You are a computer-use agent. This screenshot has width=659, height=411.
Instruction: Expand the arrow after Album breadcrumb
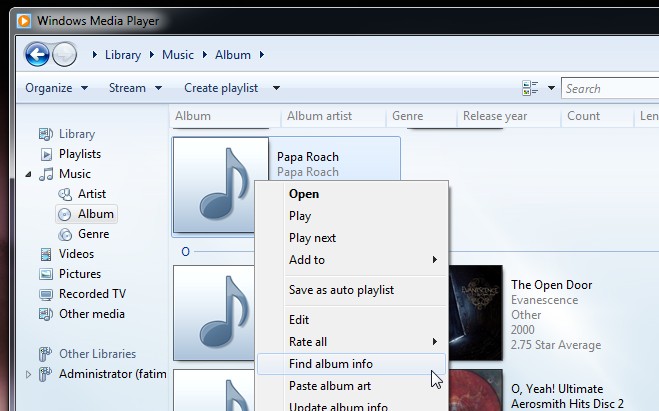262,55
